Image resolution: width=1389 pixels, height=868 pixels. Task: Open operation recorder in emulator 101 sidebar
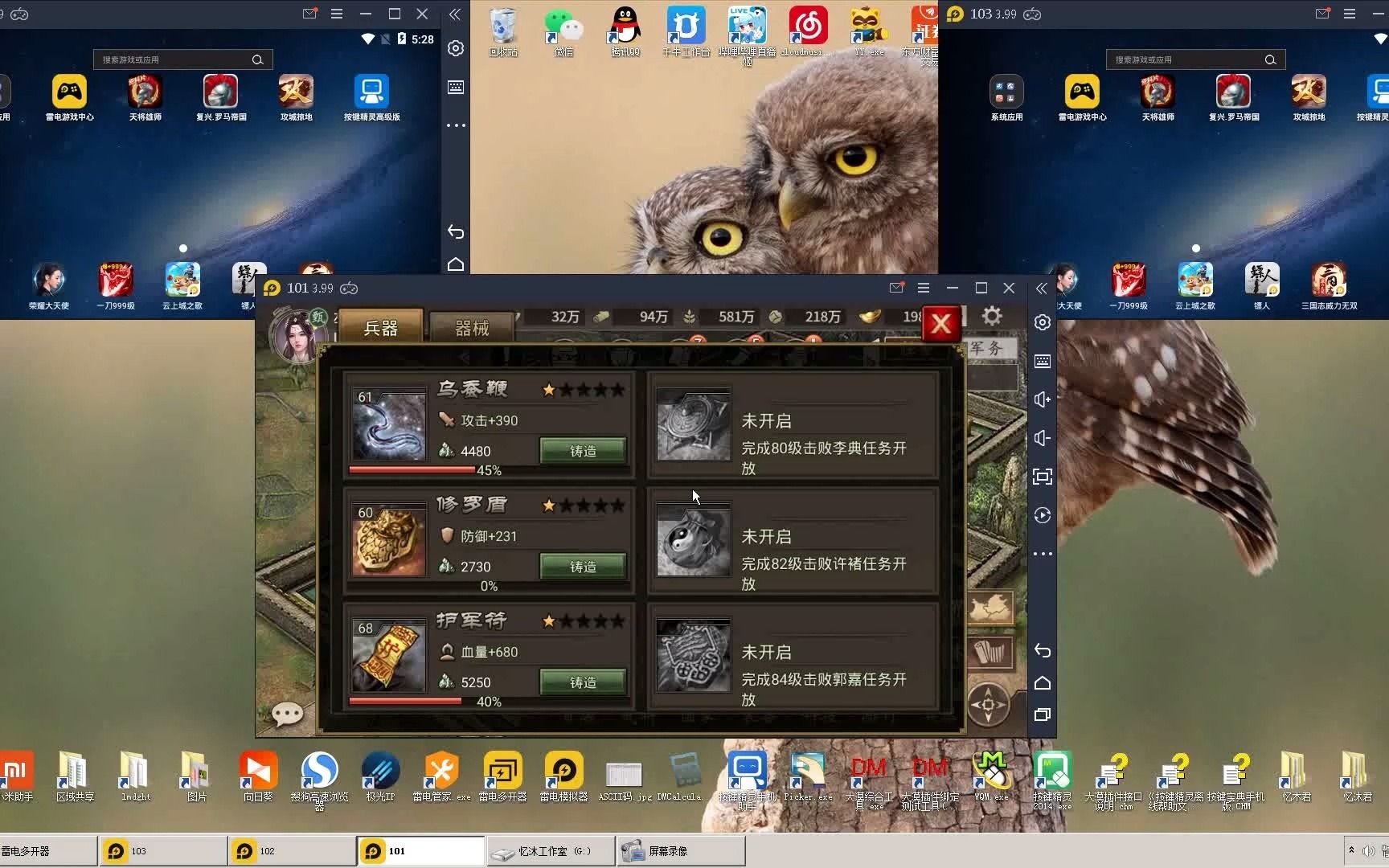(1043, 515)
